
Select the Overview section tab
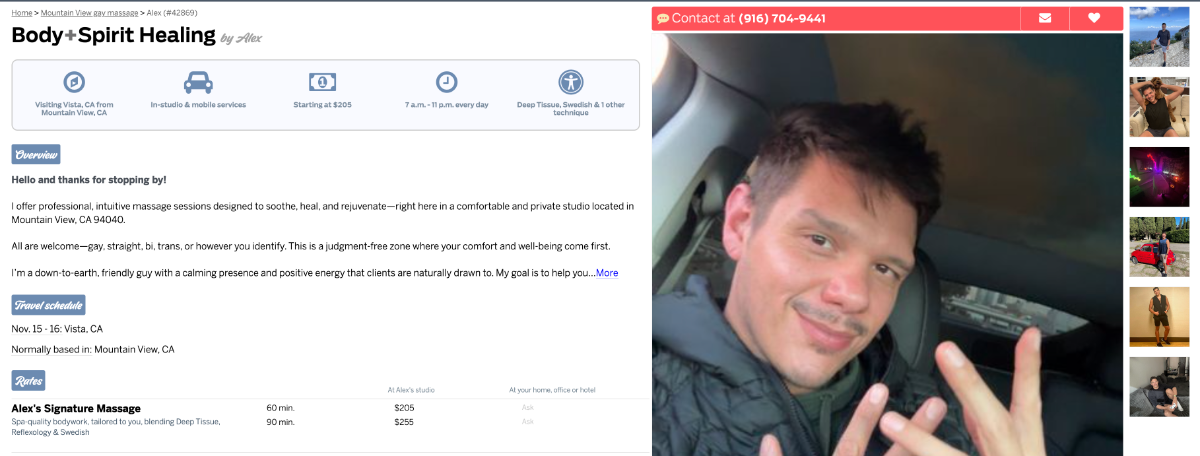point(36,154)
